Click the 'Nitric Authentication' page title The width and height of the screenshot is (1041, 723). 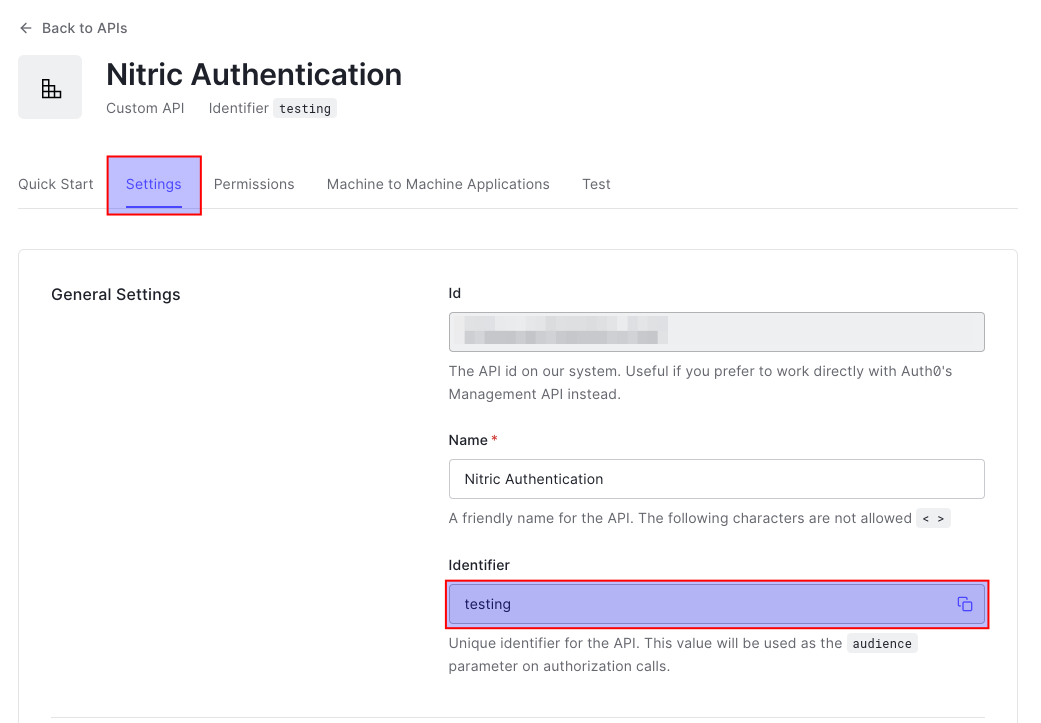click(x=254, y=75)
